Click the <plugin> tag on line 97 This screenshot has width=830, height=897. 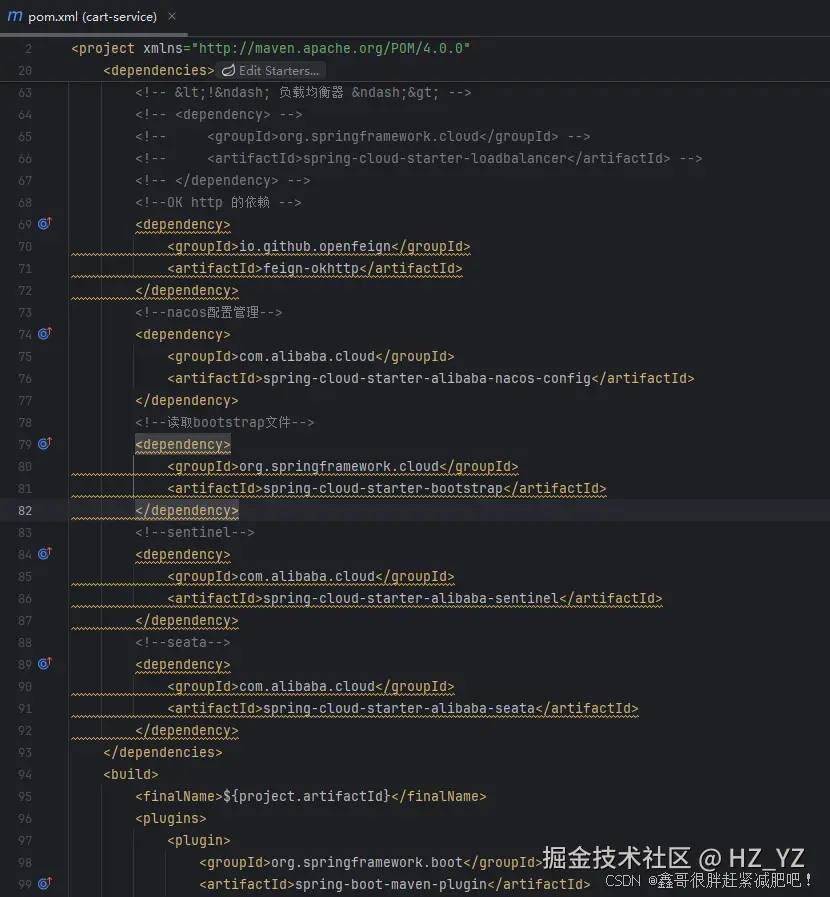click(199, 840)
